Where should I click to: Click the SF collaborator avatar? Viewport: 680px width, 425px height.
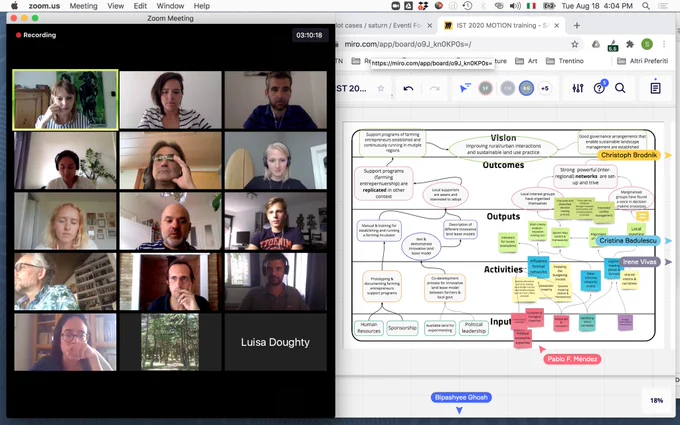pos(486,88)
